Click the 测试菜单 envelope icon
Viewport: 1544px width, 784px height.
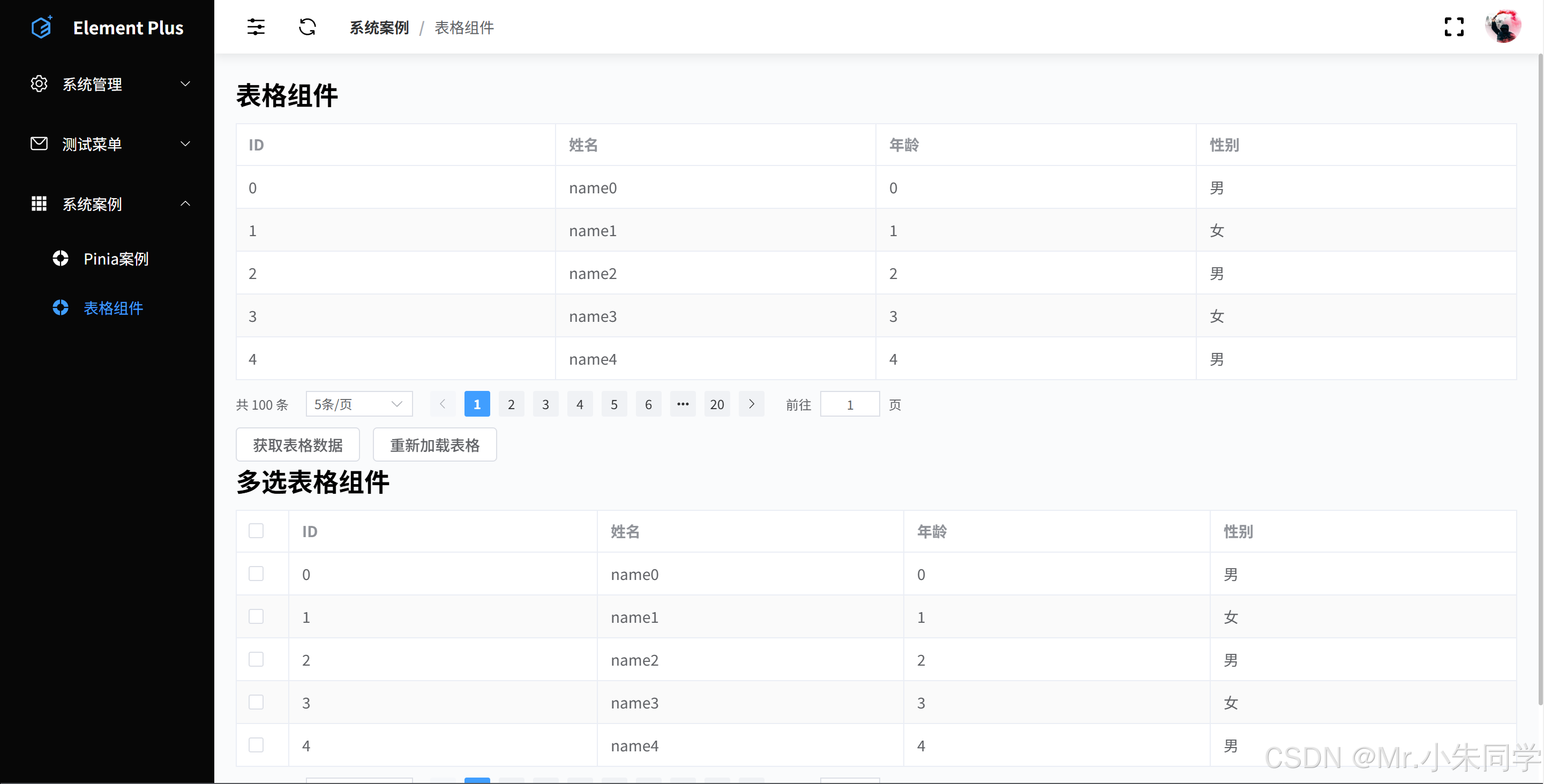pyautogui.click(x=39, y=144)
